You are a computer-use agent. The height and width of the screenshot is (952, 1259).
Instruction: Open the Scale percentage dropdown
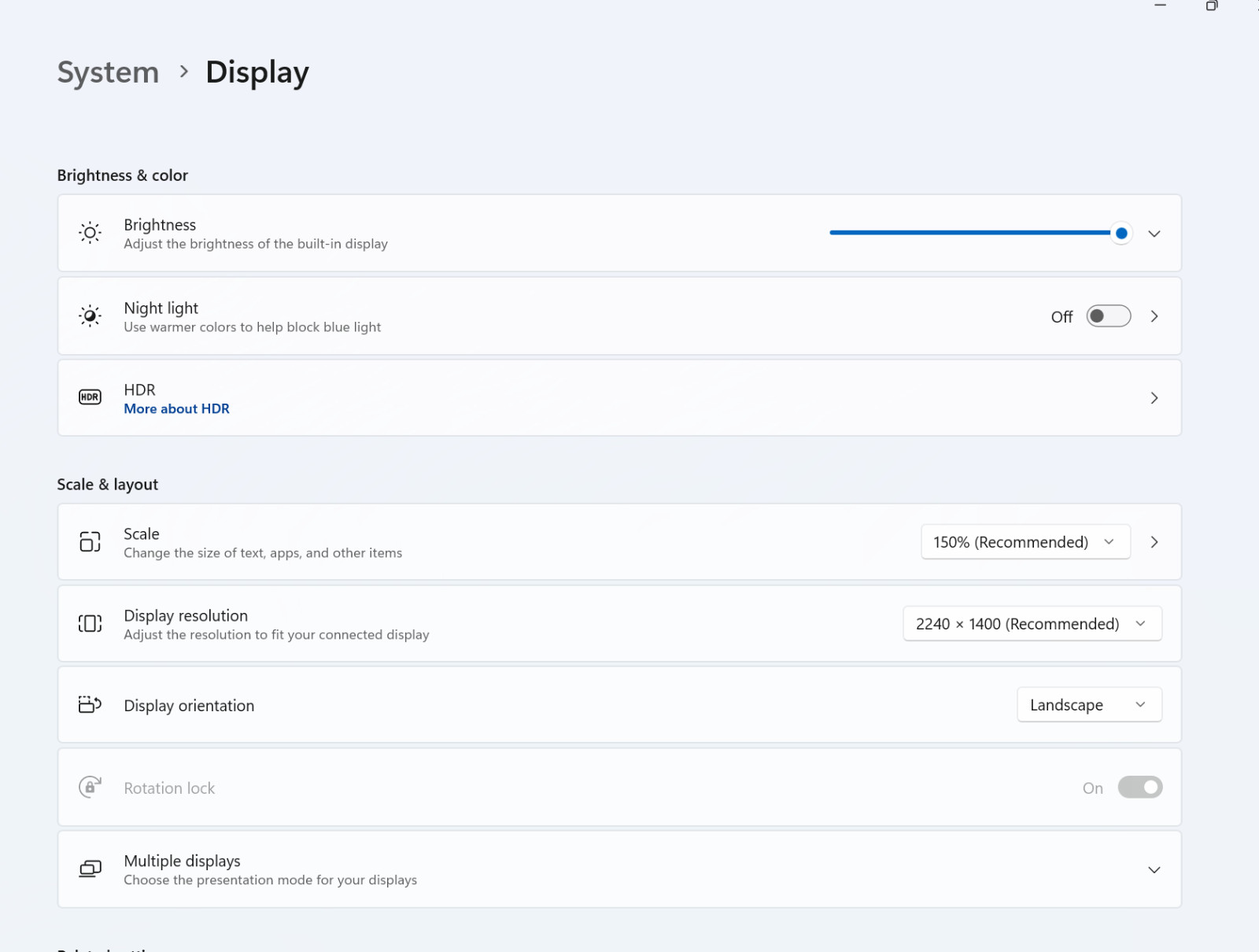1025,542
